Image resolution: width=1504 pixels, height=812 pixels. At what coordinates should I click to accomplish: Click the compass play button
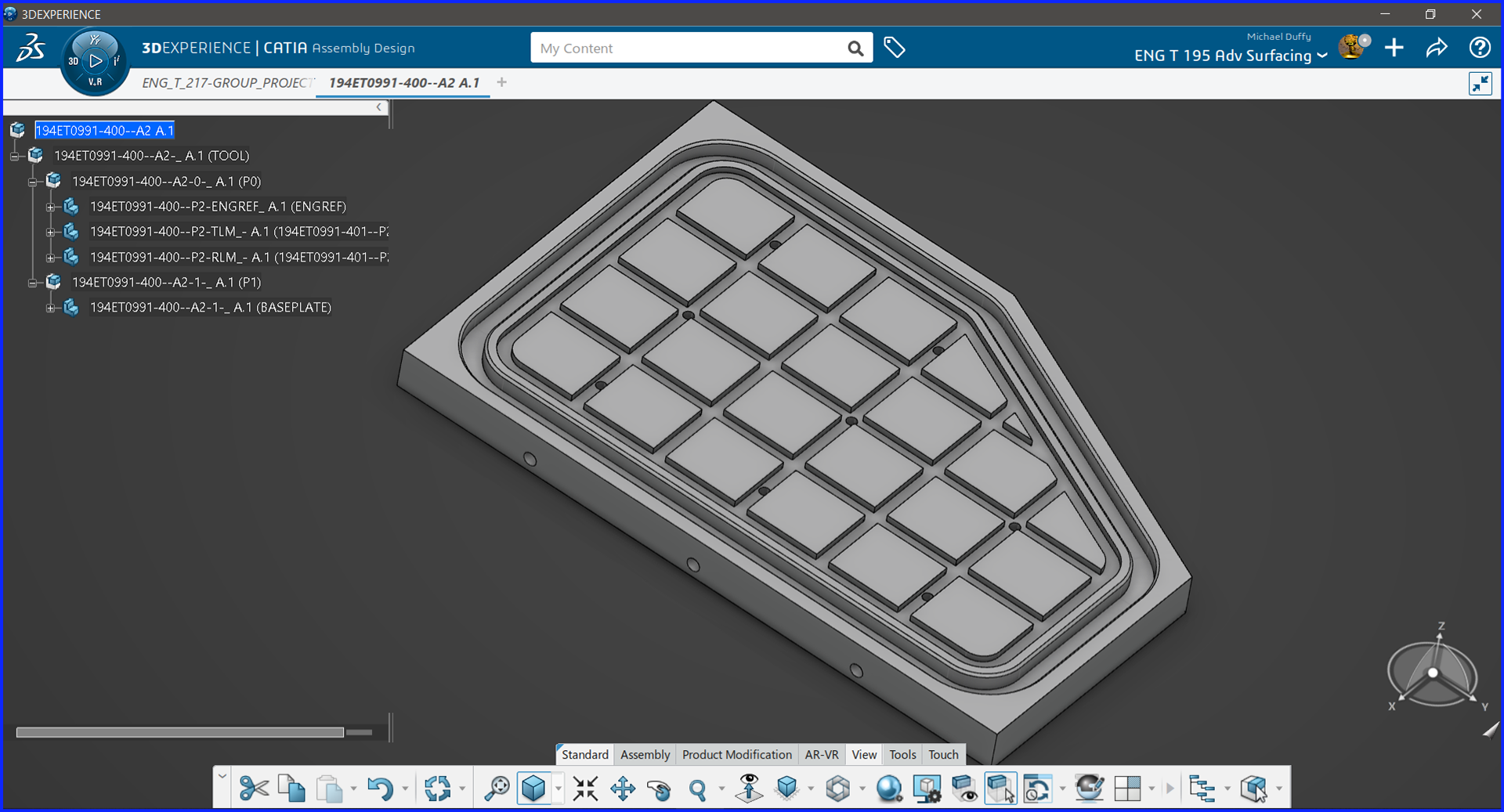click(96, 60)
